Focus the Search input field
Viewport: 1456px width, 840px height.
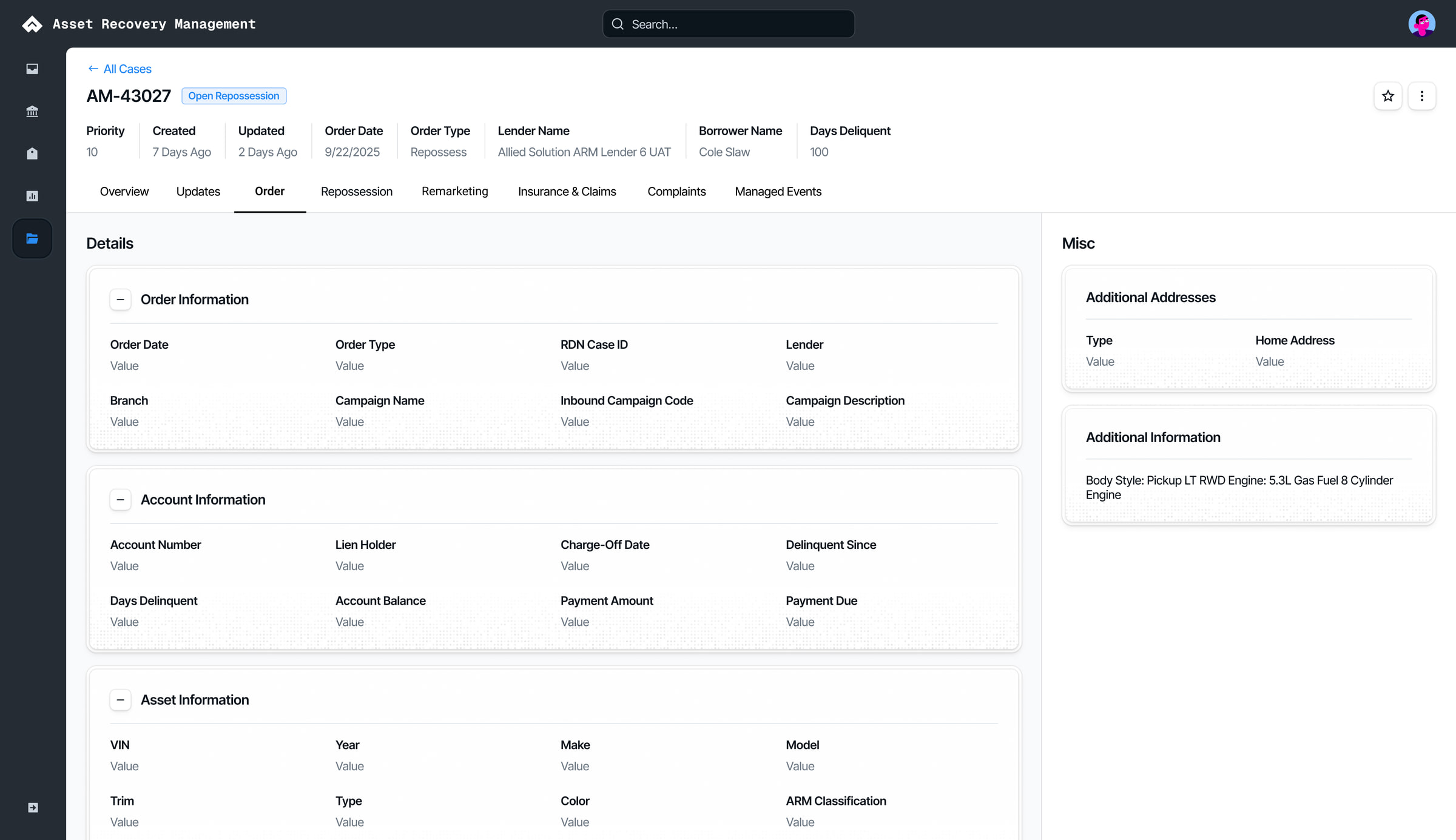pos(729,24)
